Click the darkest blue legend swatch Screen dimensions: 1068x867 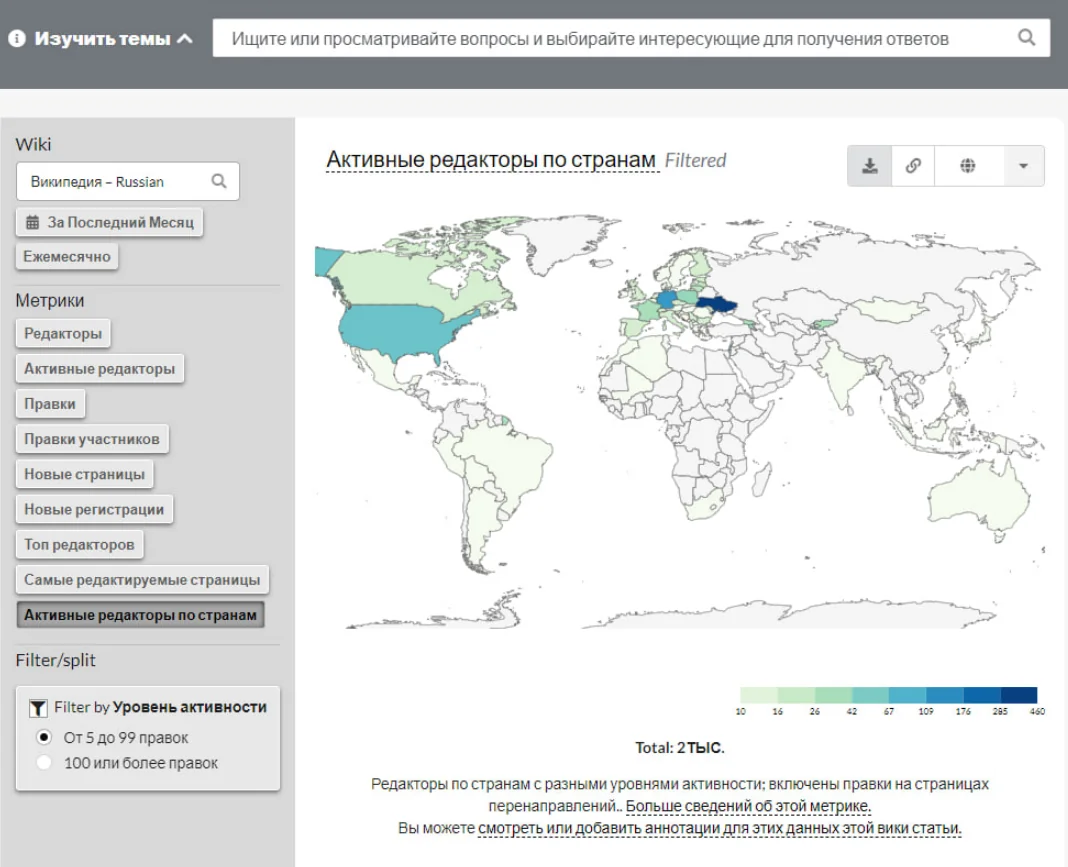(1019, 695)
